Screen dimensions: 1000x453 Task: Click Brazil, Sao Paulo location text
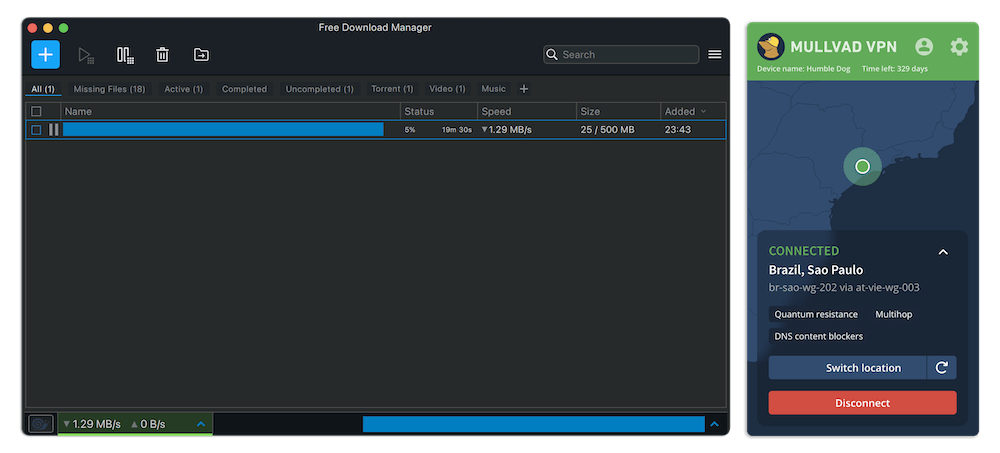(x=816, y=270)
